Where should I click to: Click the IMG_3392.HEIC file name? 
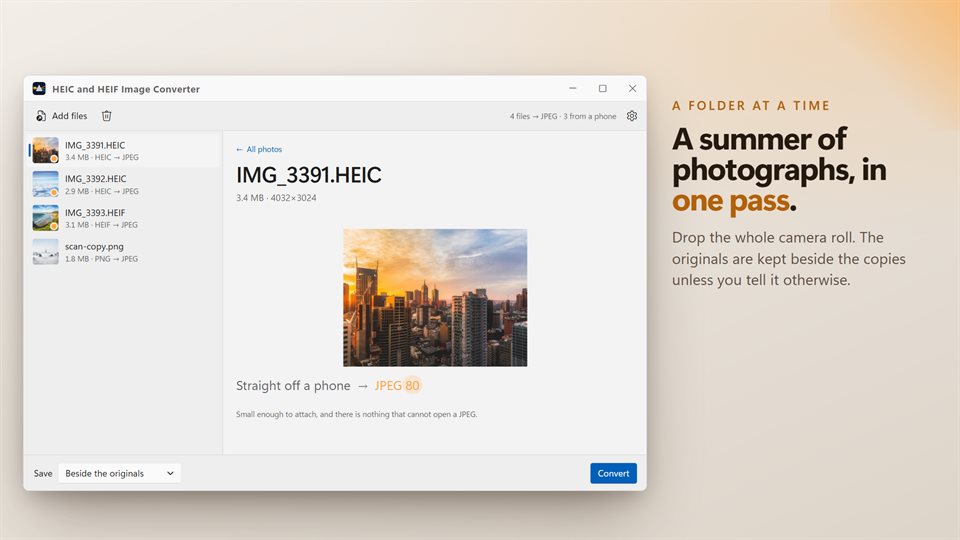point(96,179)
